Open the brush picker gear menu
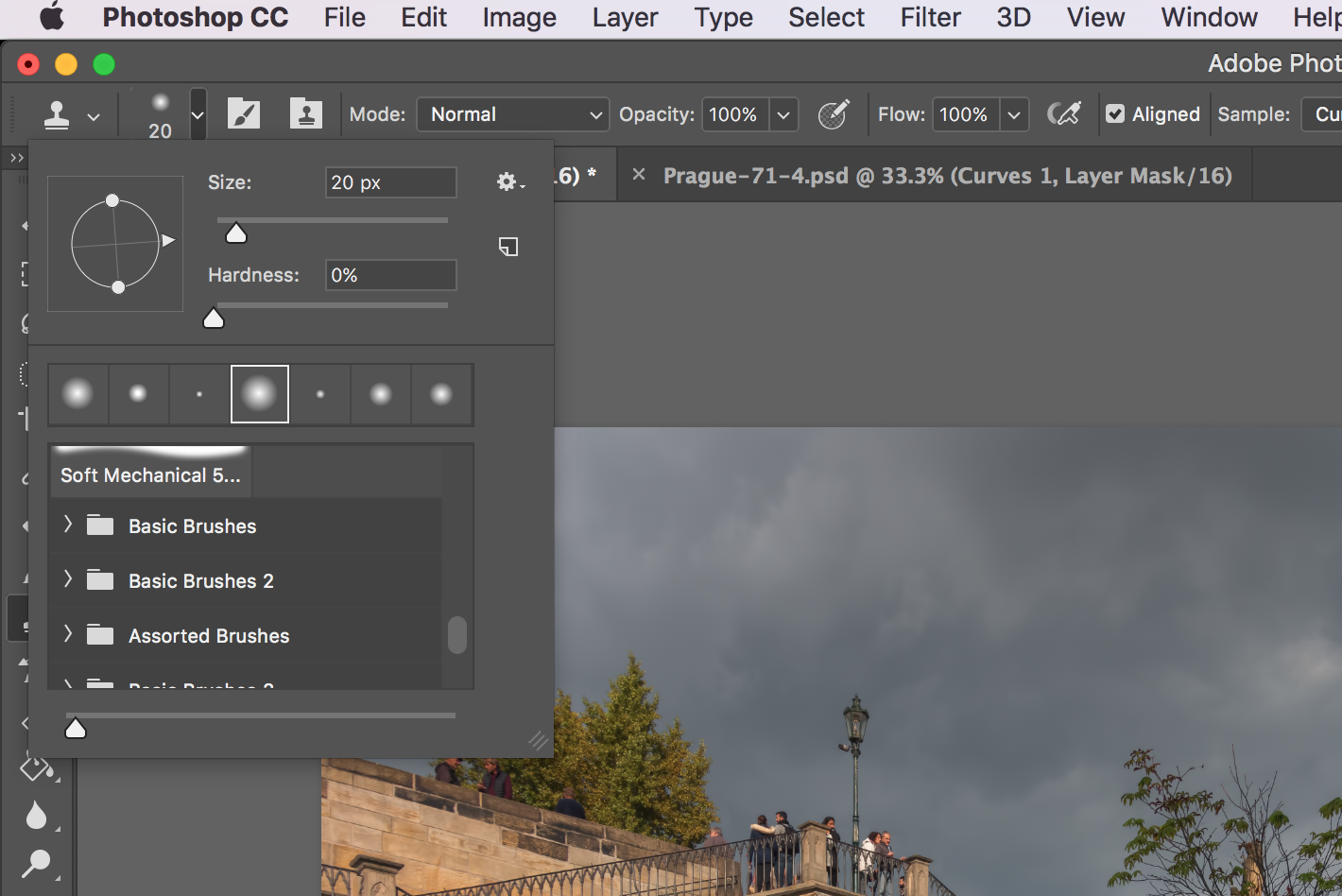The width and height of the screenshot is (1342, 896). pos(510,181)
